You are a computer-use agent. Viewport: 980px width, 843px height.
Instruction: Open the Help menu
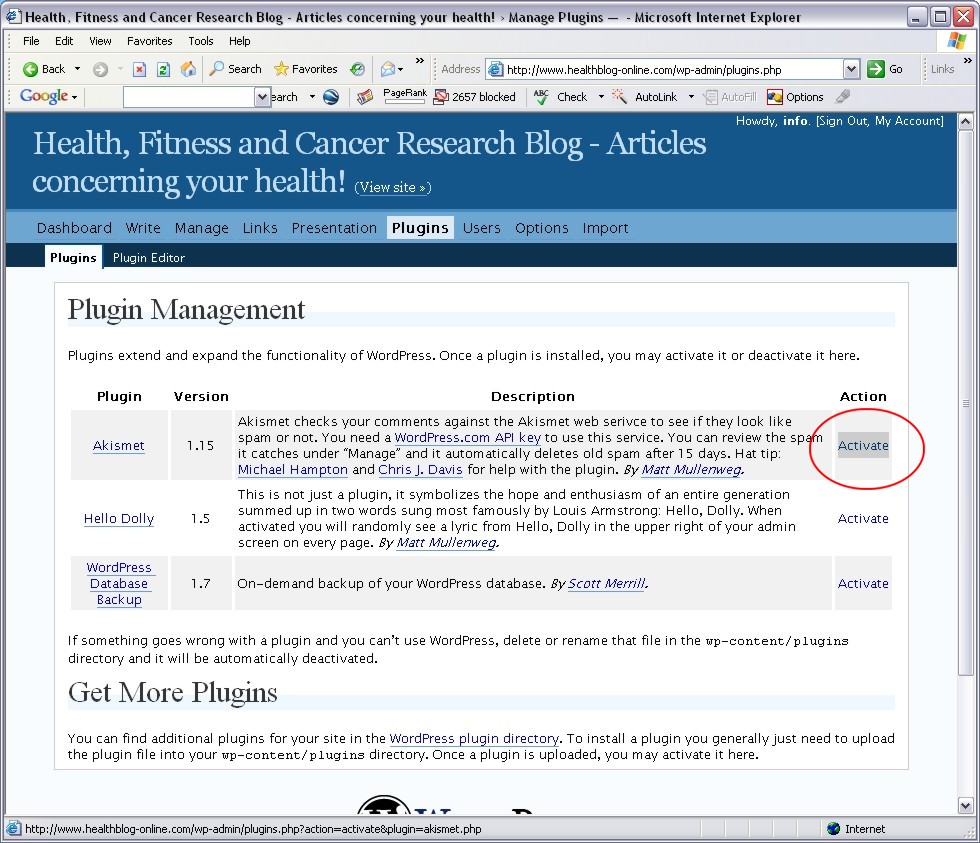click(x=239, y=41)
